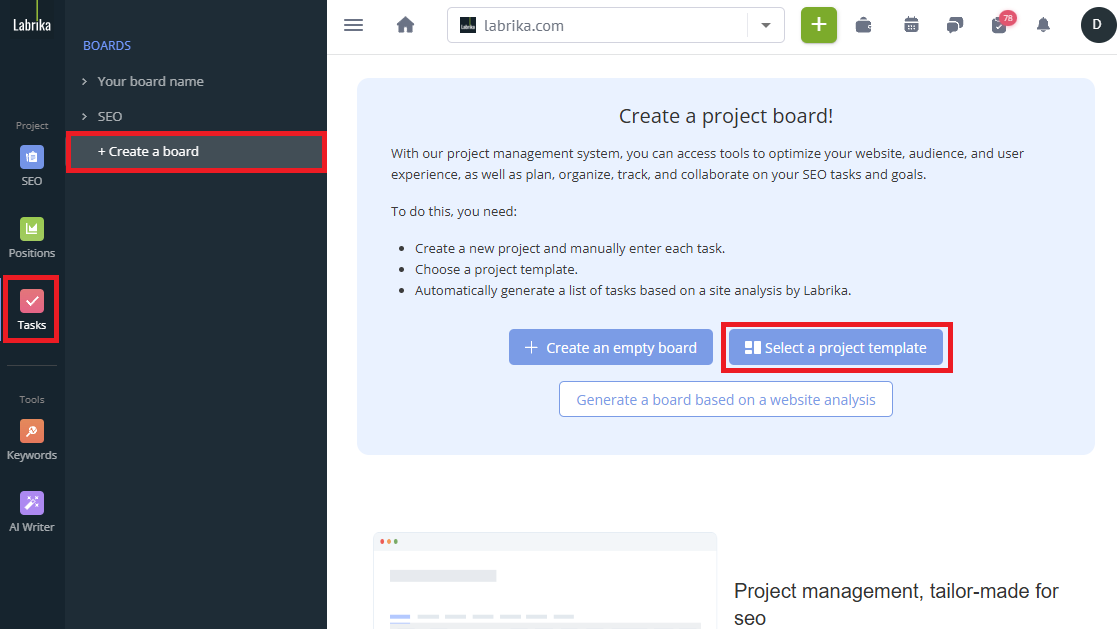Launch the AI Writer tool
1117x629 pixels.
pyautogui.click(x=32, y=503)
